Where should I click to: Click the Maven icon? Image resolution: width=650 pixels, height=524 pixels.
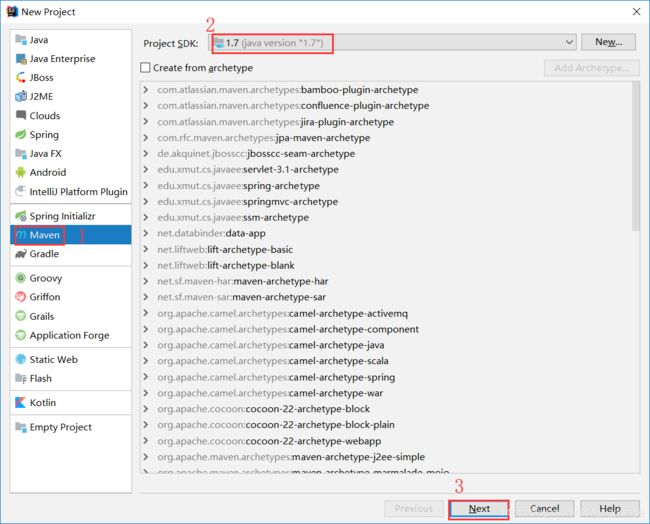[x=22, y=235]
